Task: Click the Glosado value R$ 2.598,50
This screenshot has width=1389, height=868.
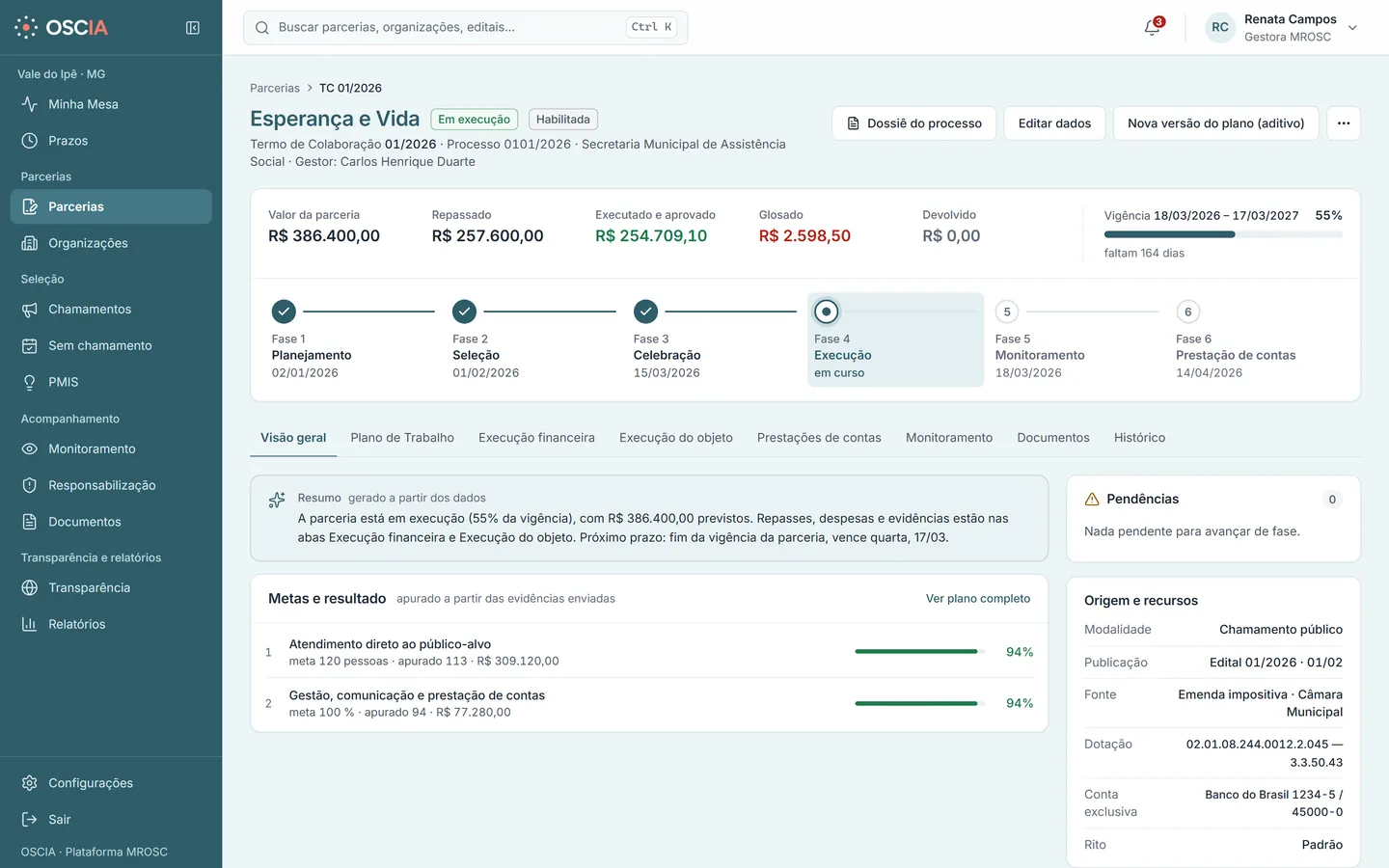Action: click(804, 236)
